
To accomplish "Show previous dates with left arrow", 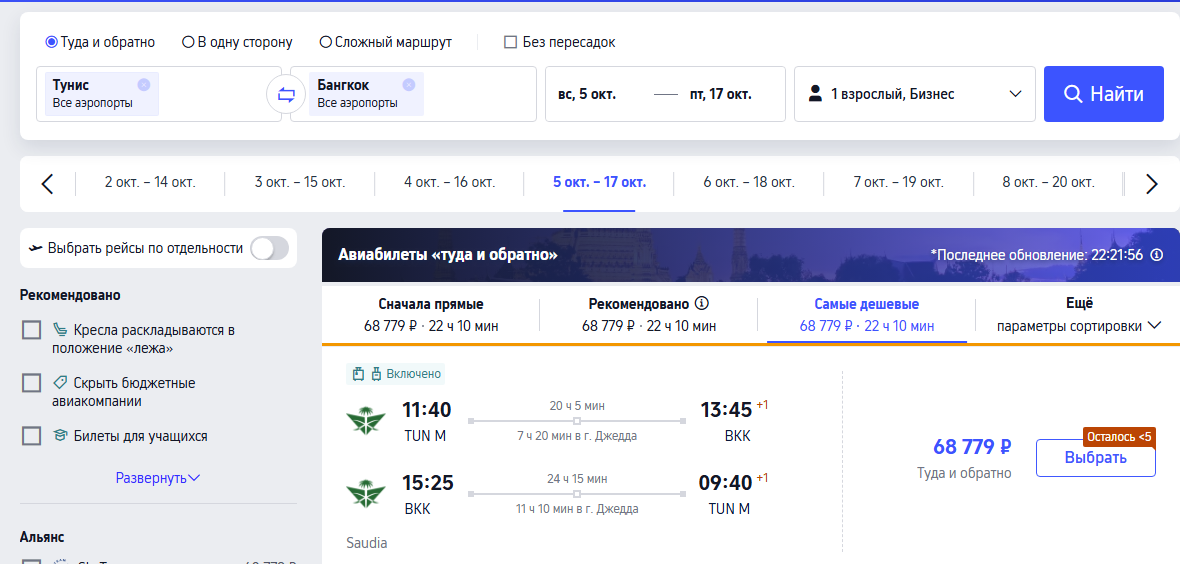I will point(47,184).
